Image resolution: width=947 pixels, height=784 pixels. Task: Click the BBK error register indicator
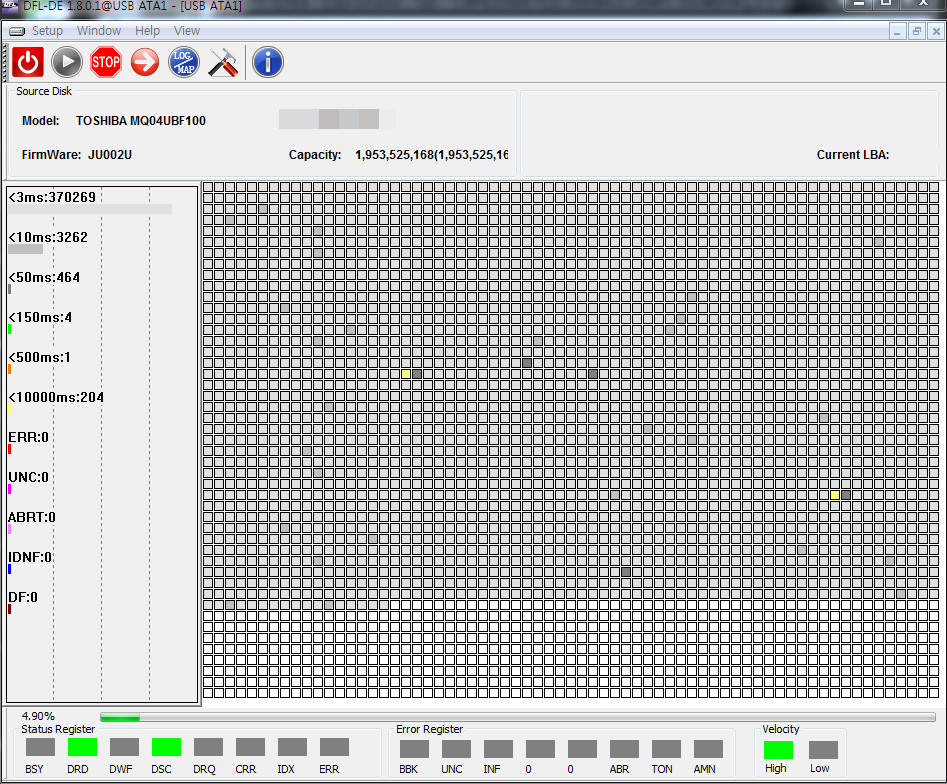click(414, 749)
